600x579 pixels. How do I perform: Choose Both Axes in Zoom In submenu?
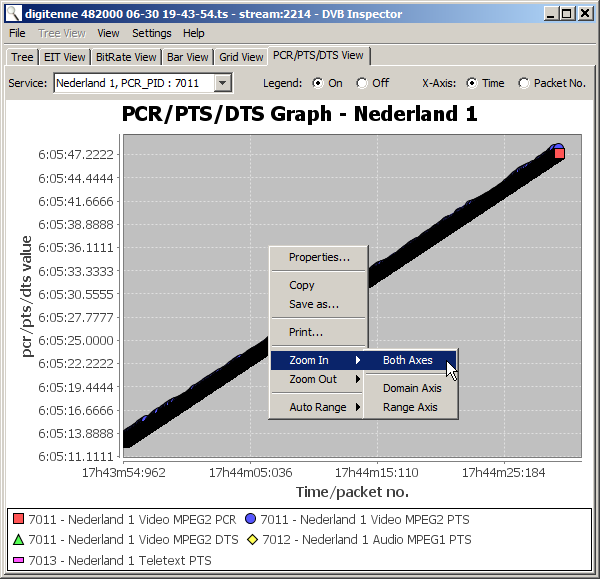[x=408, y=360]
